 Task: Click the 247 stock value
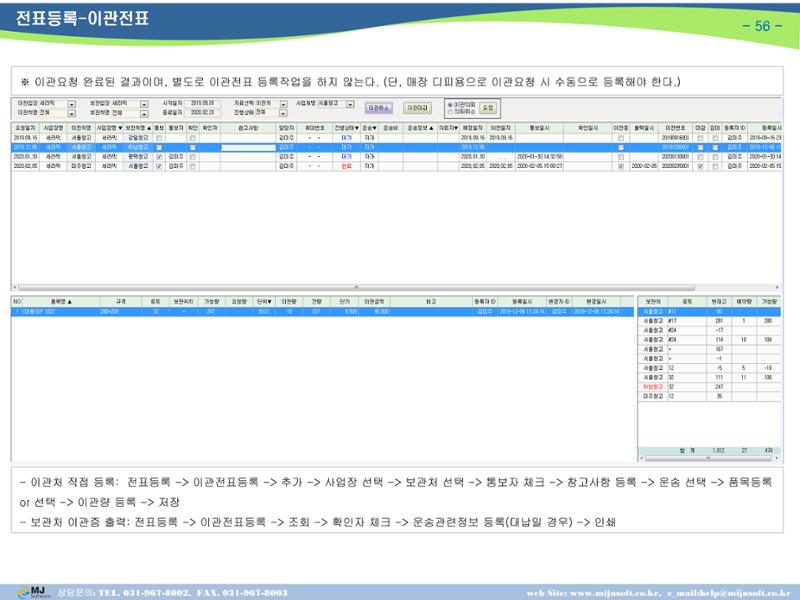(719, 387)
